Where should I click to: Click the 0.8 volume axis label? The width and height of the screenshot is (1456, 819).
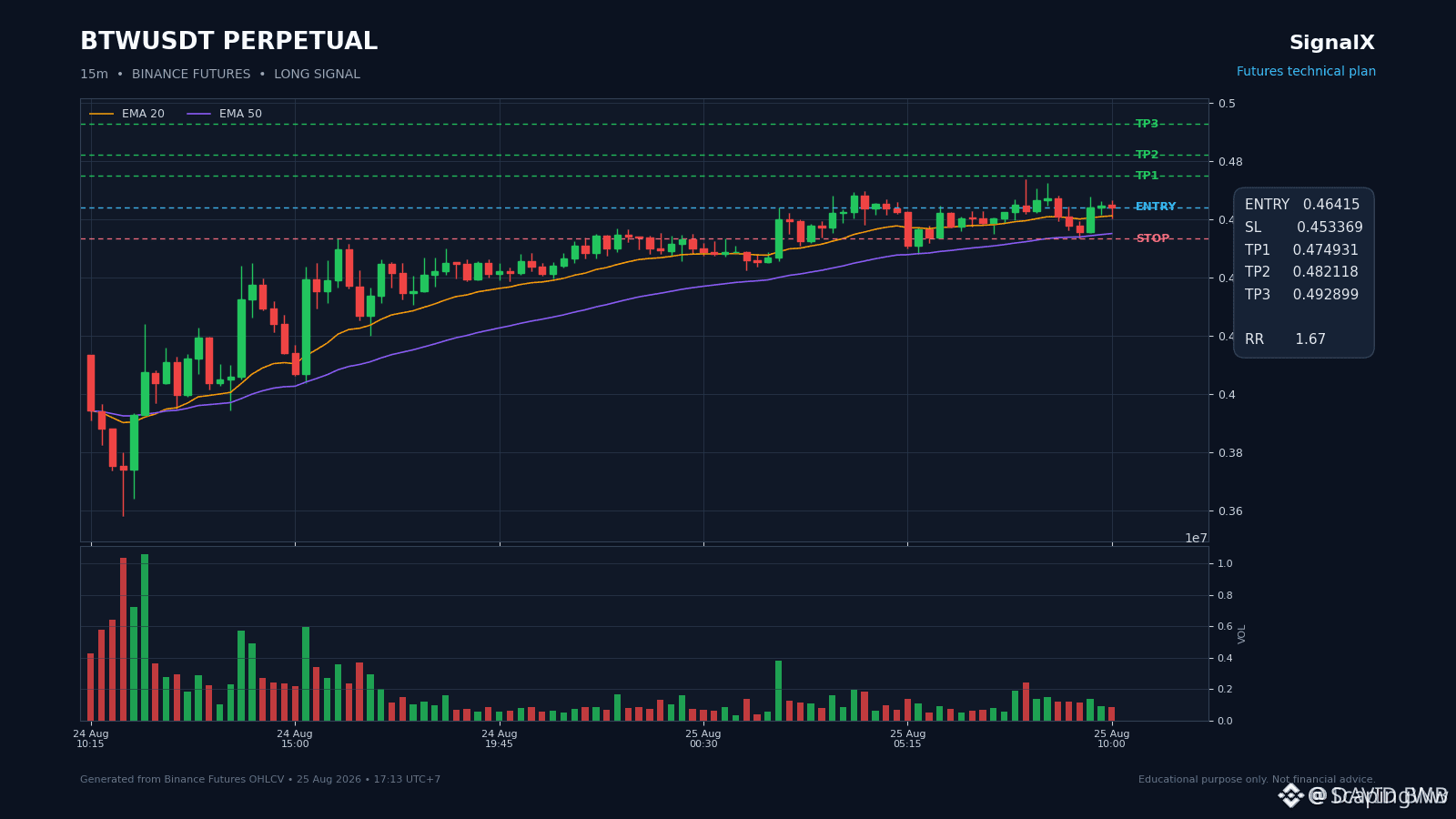(x=1225, y=596)
